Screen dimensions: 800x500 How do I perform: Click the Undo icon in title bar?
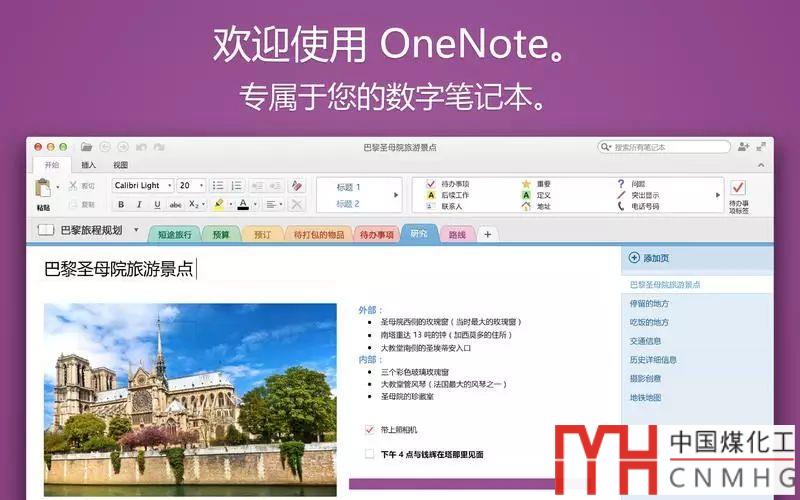tap(141, 147)
